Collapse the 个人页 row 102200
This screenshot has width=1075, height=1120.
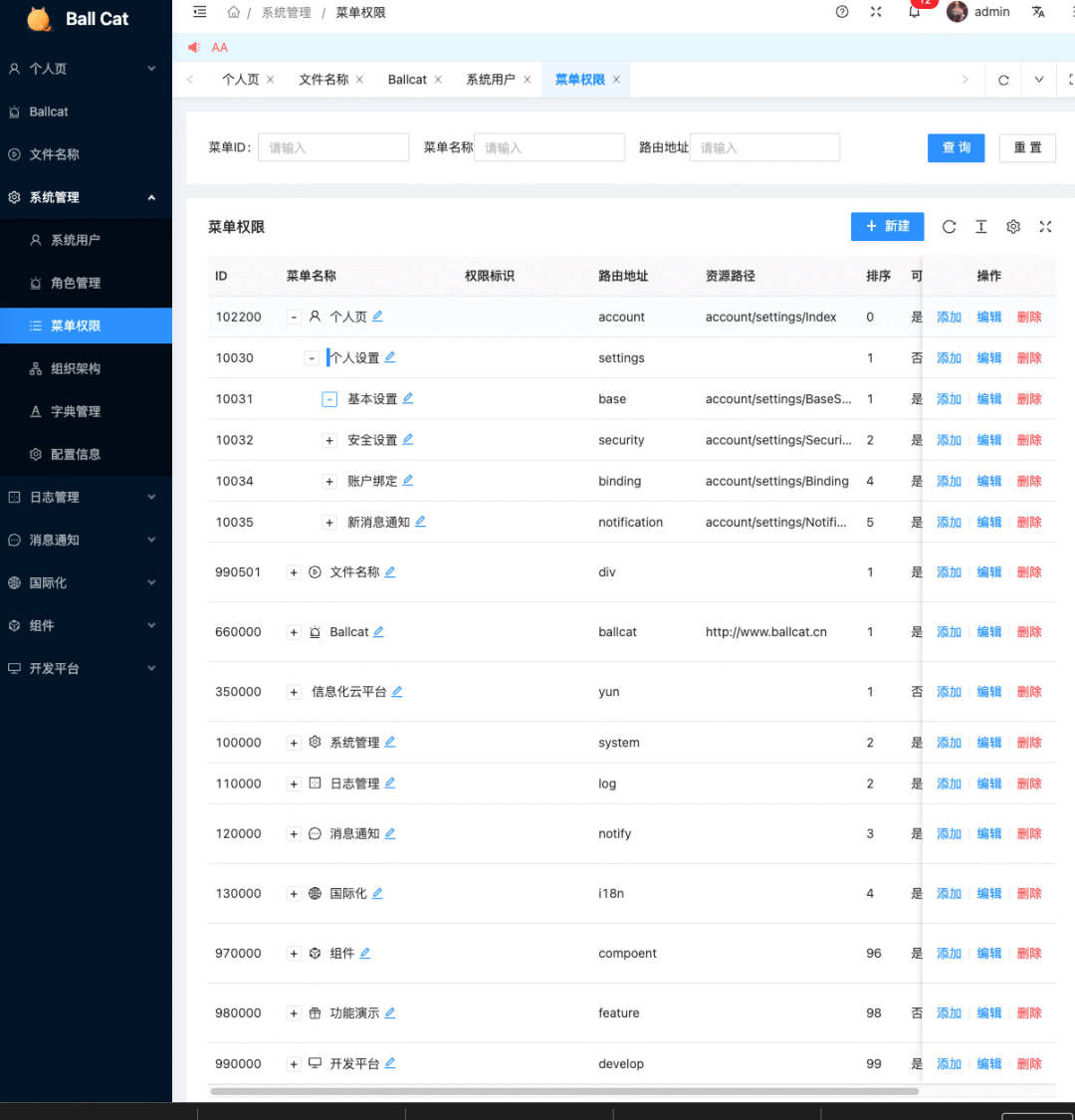[x=294, y=317]
